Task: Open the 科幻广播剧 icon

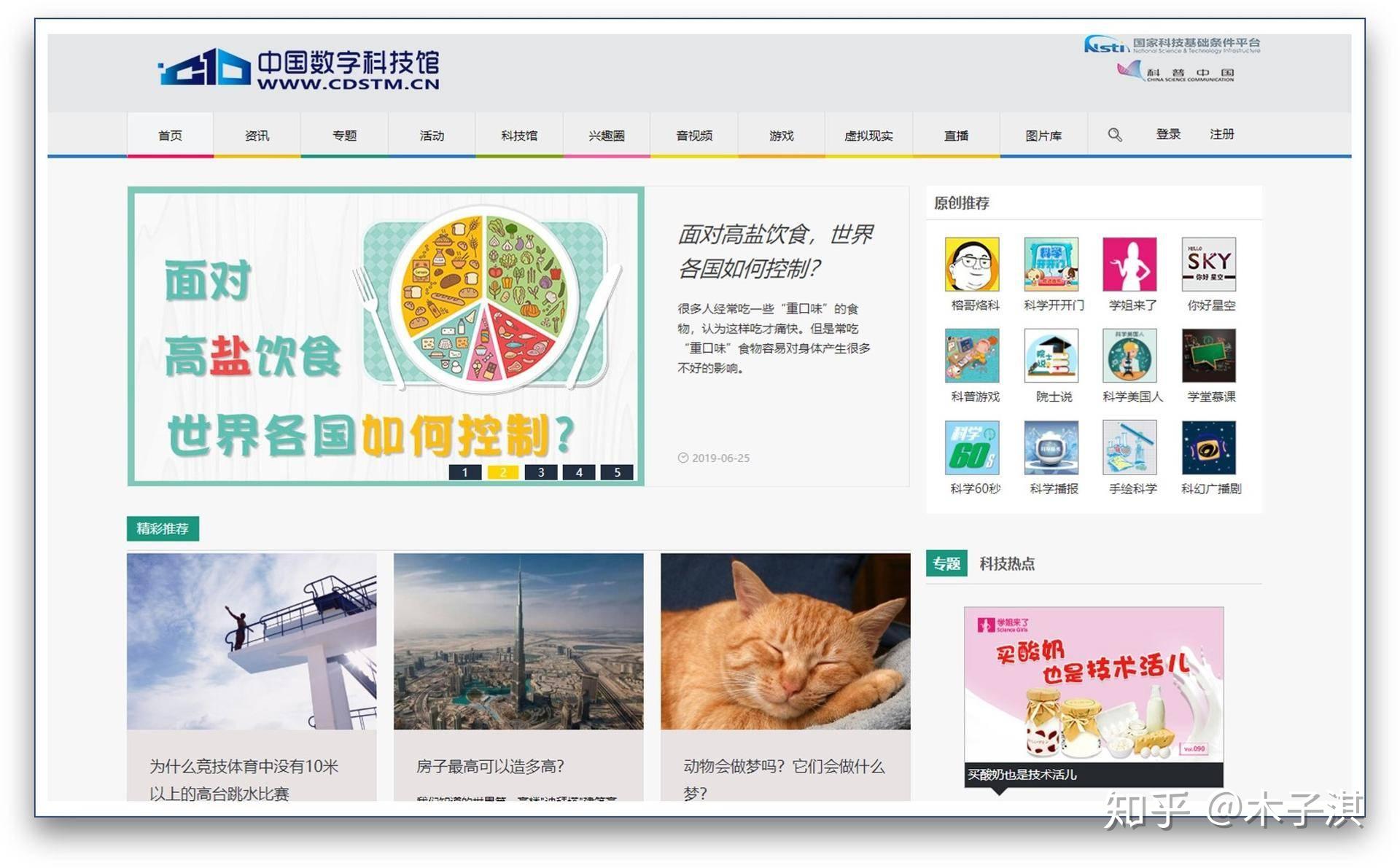Action: click(x=1208, y=447)
